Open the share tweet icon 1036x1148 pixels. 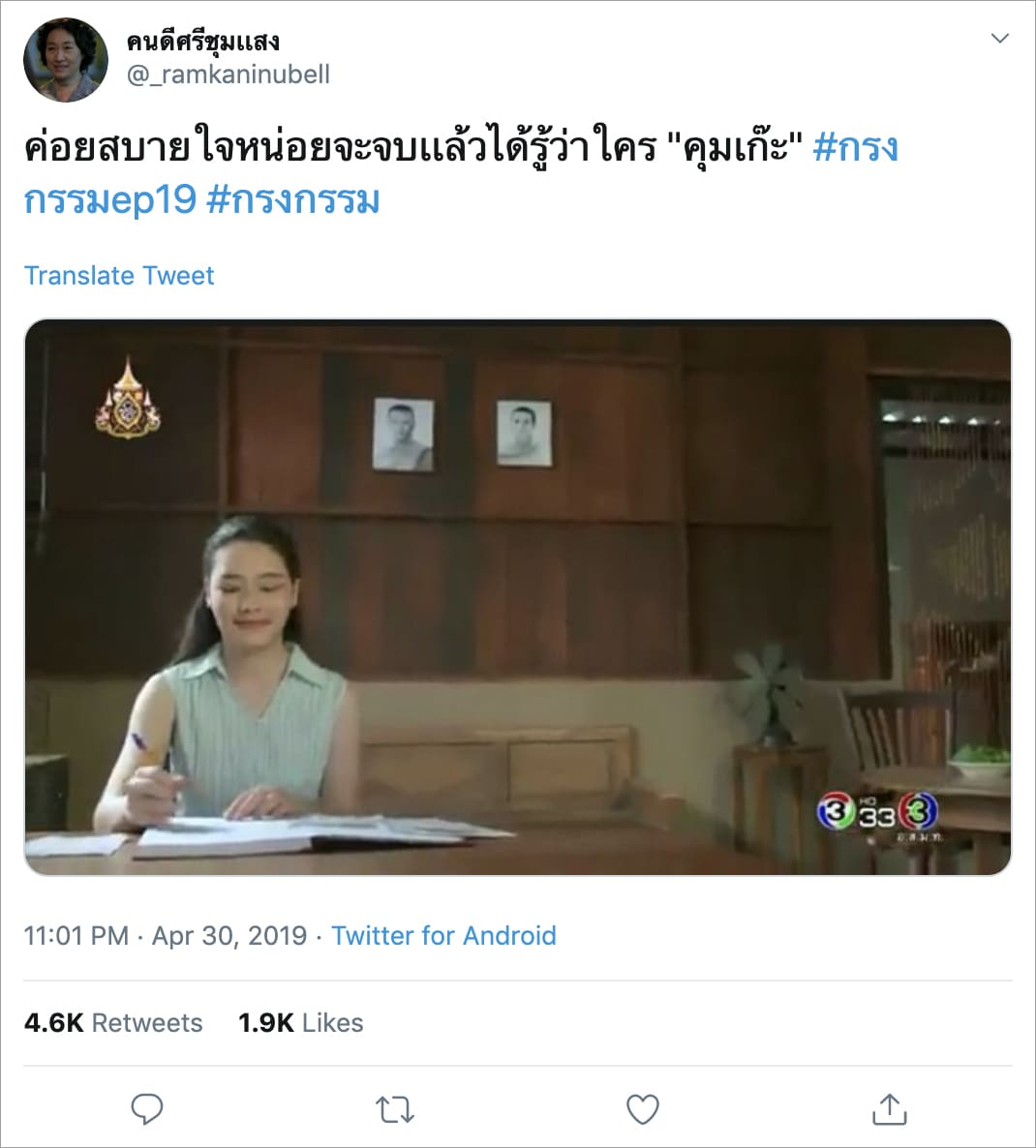click(x=890, y=1109)
